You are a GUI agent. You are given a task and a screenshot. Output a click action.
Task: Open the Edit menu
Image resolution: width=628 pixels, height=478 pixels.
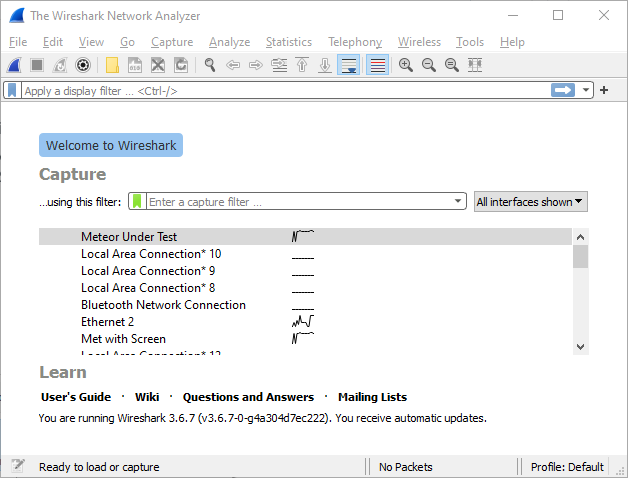pos(53,42)
